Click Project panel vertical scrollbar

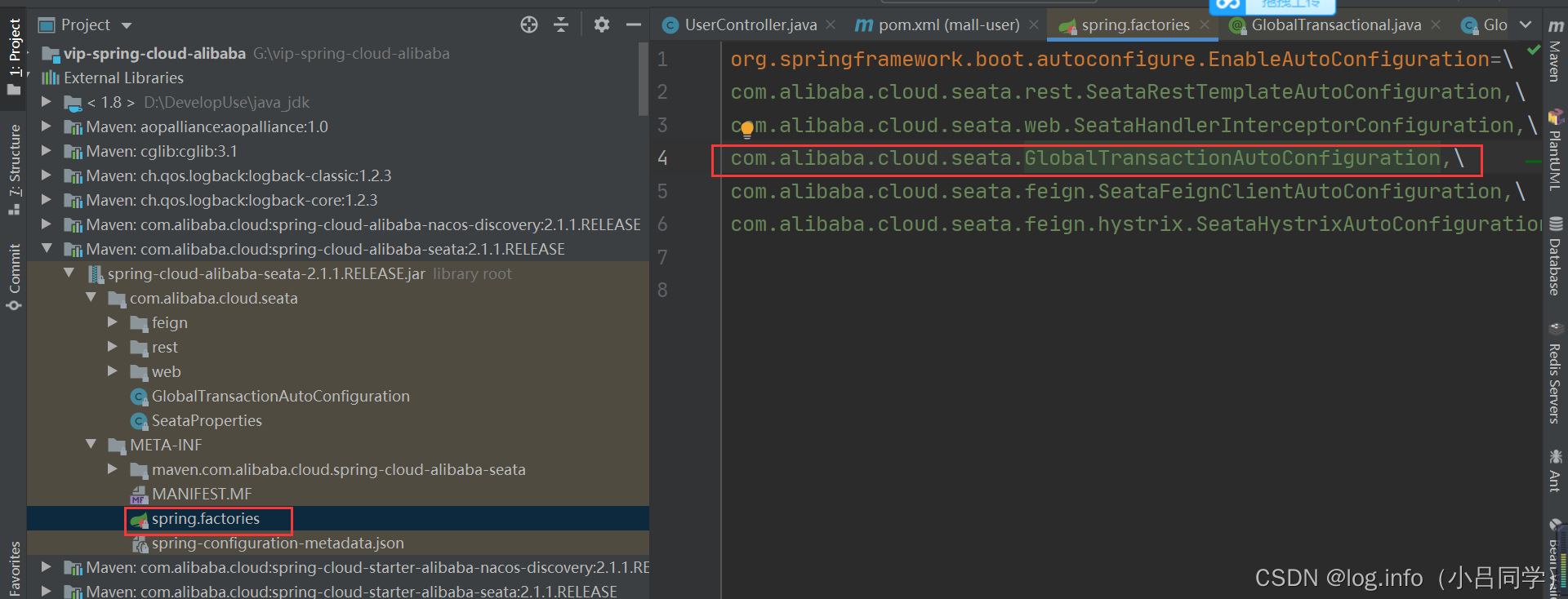pyautogui.click(x=643, y=78)
